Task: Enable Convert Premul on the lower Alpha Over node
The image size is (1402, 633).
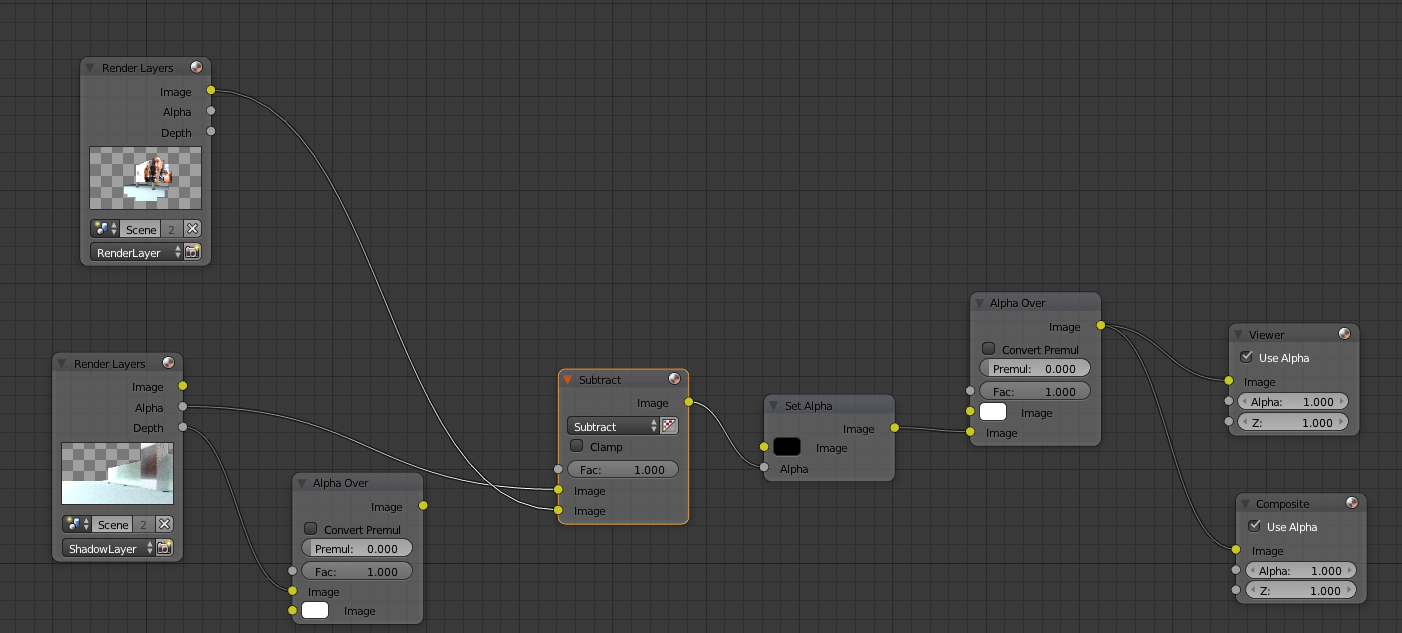Action: point(311,529)
